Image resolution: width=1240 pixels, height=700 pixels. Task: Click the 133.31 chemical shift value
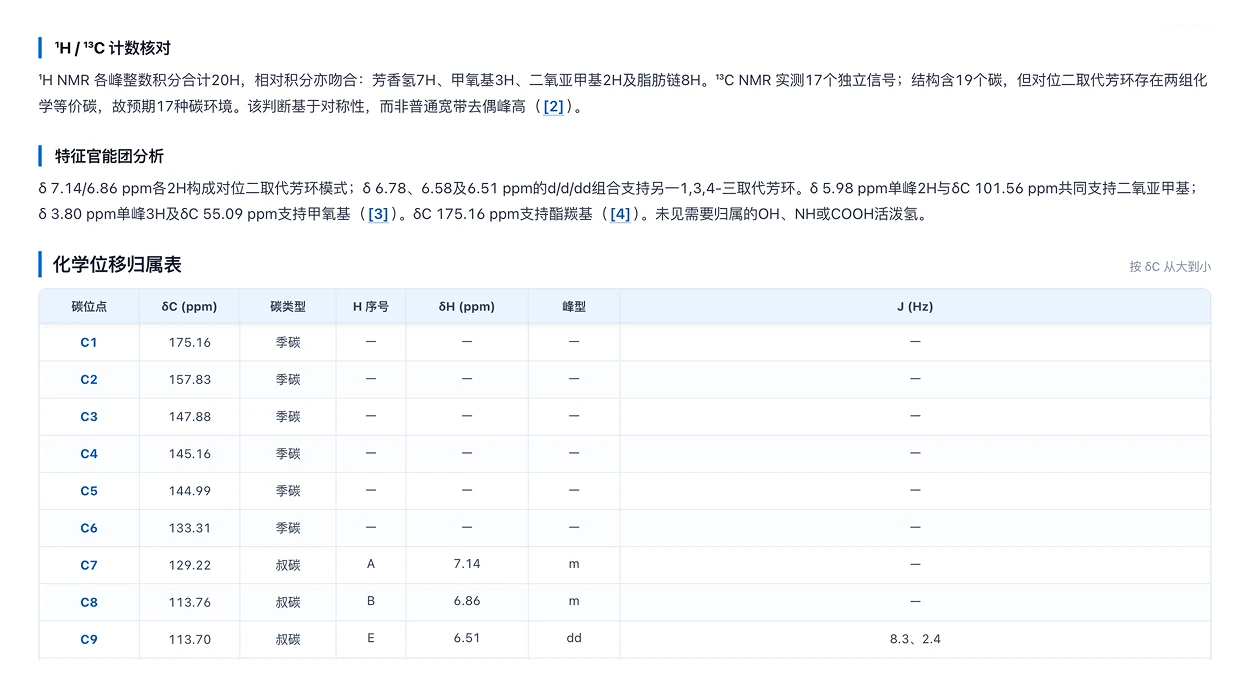pos(189,527)
